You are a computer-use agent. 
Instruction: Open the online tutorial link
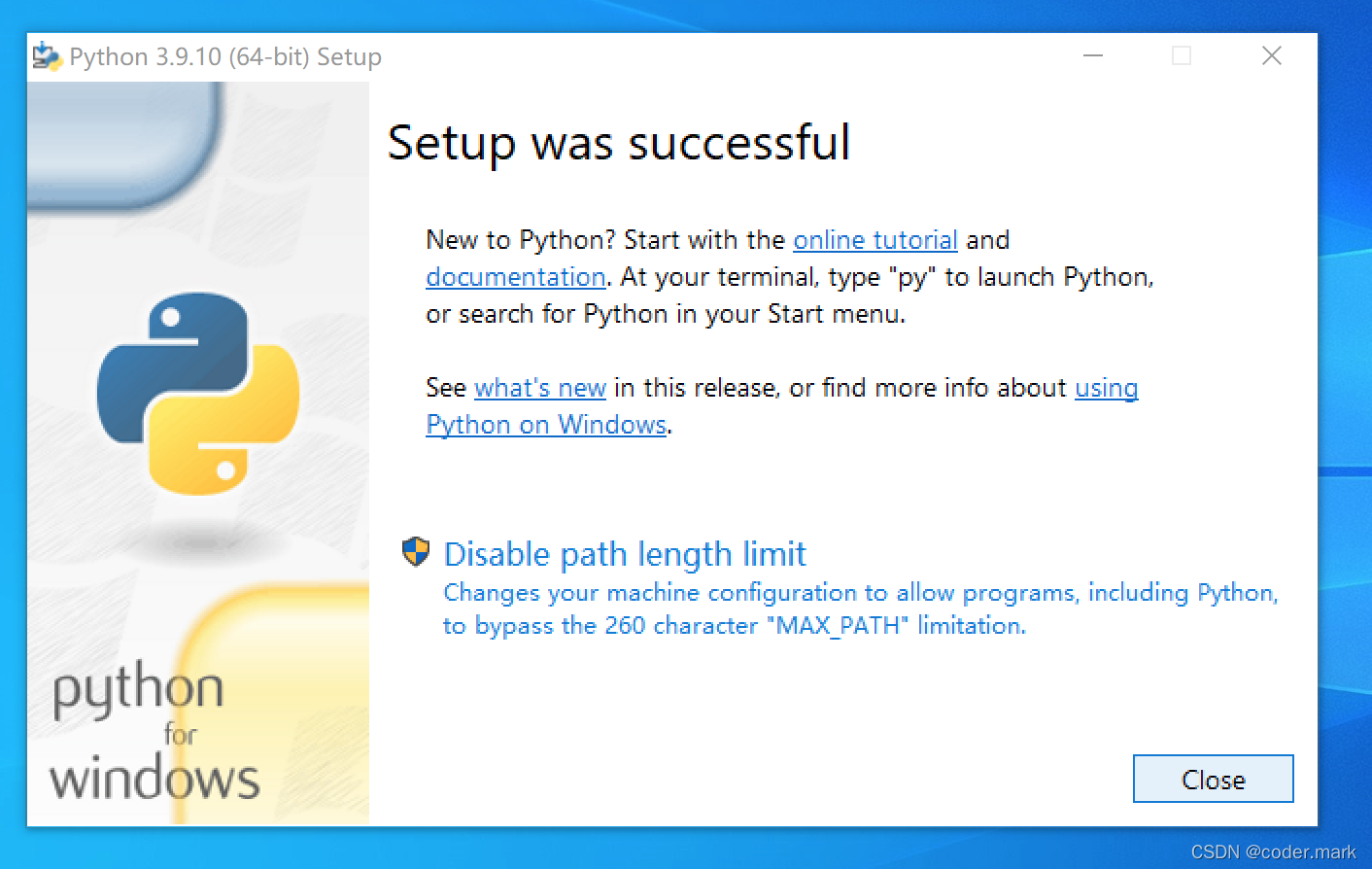(875, 240)
